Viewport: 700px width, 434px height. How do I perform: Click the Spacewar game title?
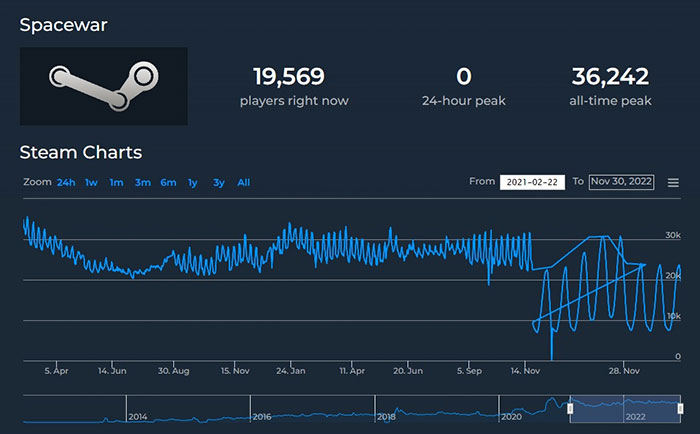(64, 24)
